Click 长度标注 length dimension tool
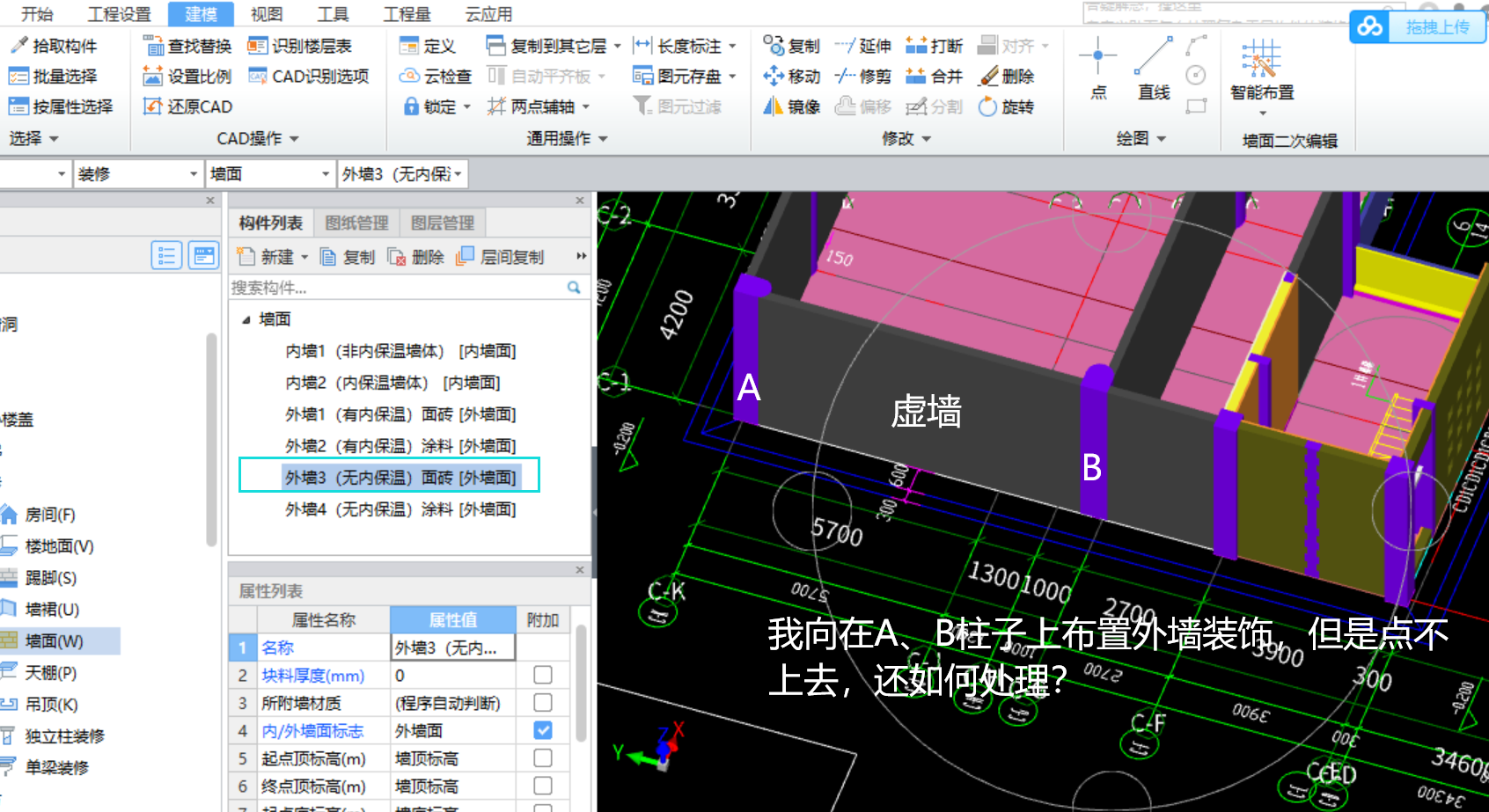Screen dimensions: 1489x812 [x=685, y=46]
